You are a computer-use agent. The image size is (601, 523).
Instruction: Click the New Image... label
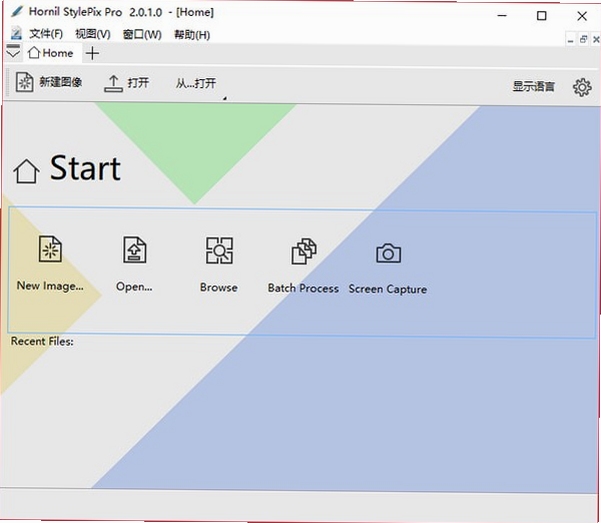point(50,286)
